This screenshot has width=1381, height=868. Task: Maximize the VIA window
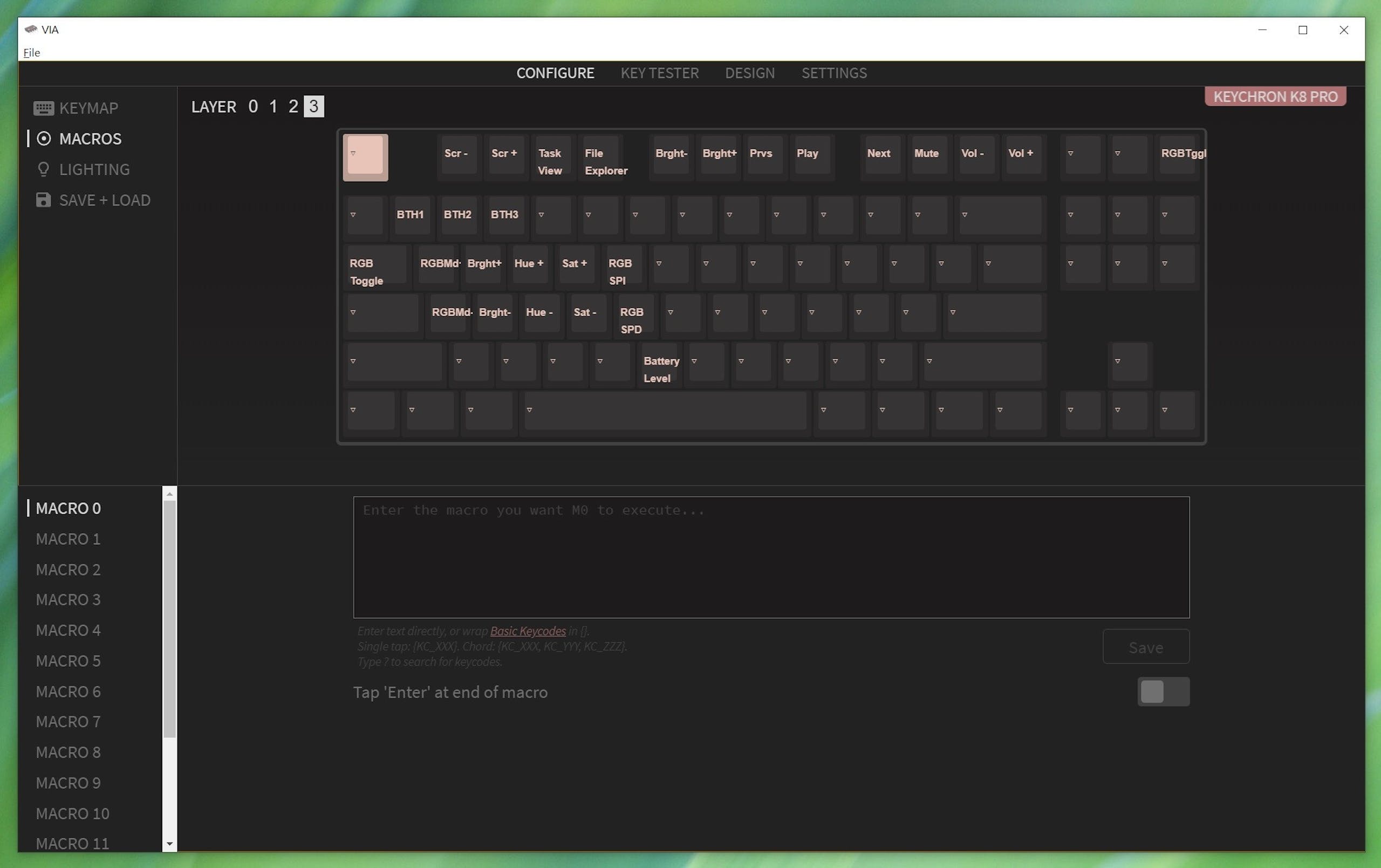pyautogui.click(x=1302, y=30)
